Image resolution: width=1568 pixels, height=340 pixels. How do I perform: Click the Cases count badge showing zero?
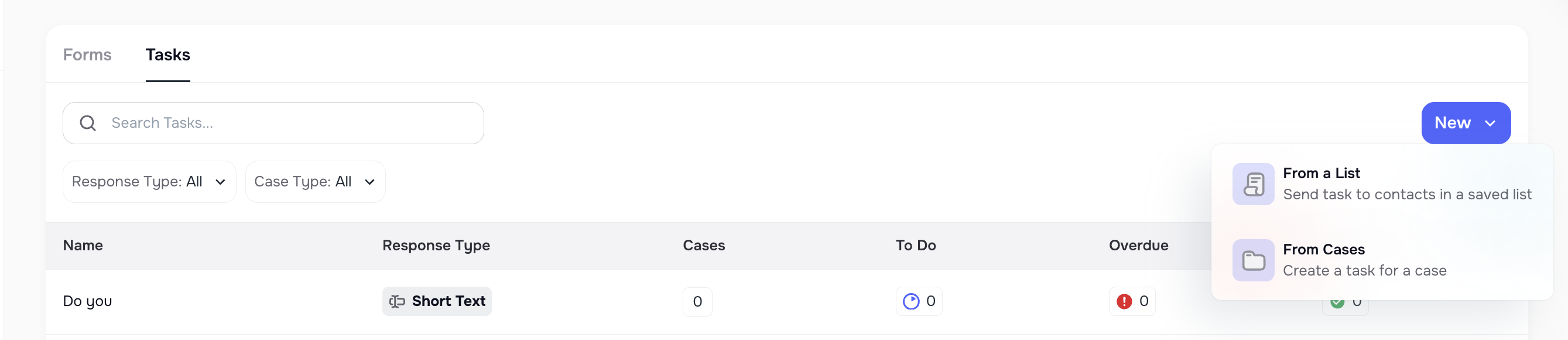pos(697,301)
